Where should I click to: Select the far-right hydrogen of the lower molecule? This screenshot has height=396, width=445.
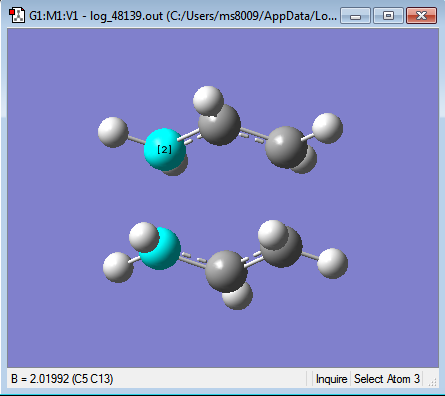[x=332, y=263]
